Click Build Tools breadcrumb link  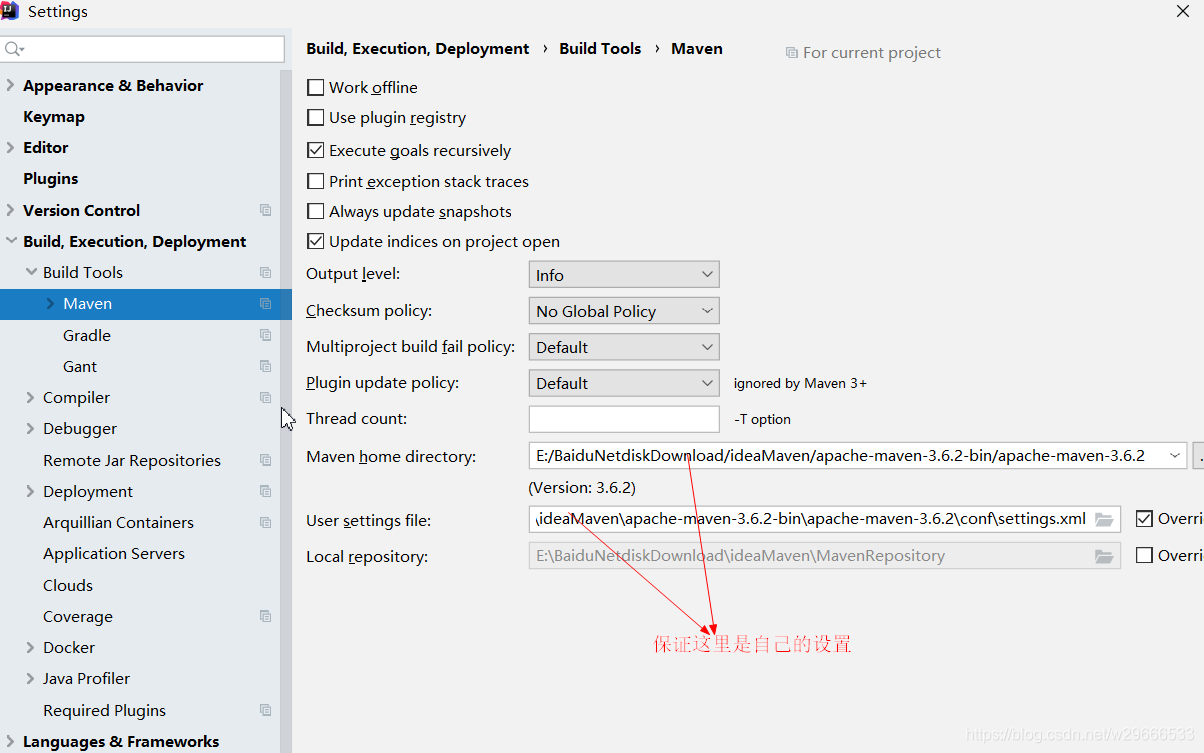click(x=600, y=48)
